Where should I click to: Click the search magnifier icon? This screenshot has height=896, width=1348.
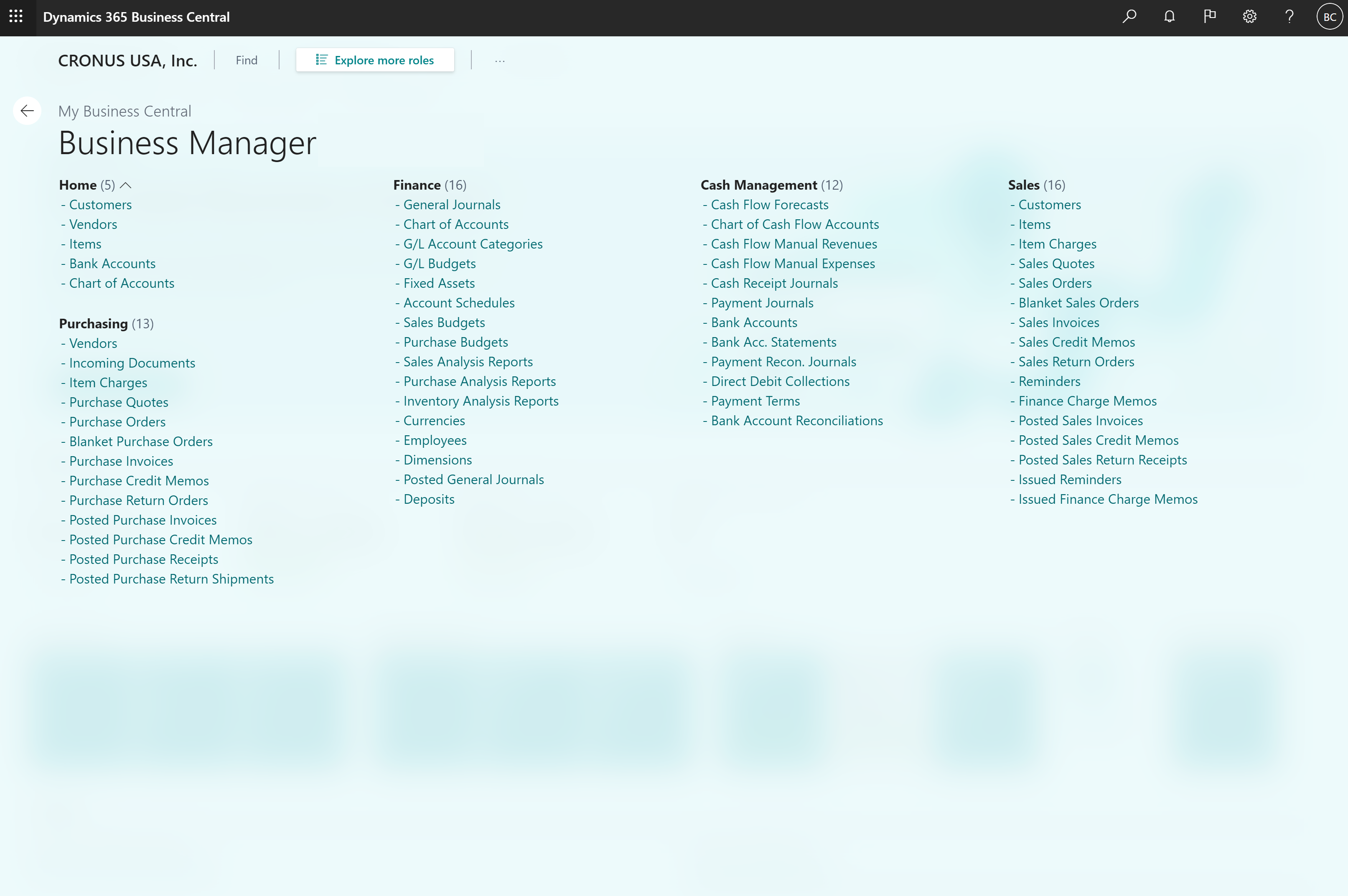click(x=1129, y=17)
